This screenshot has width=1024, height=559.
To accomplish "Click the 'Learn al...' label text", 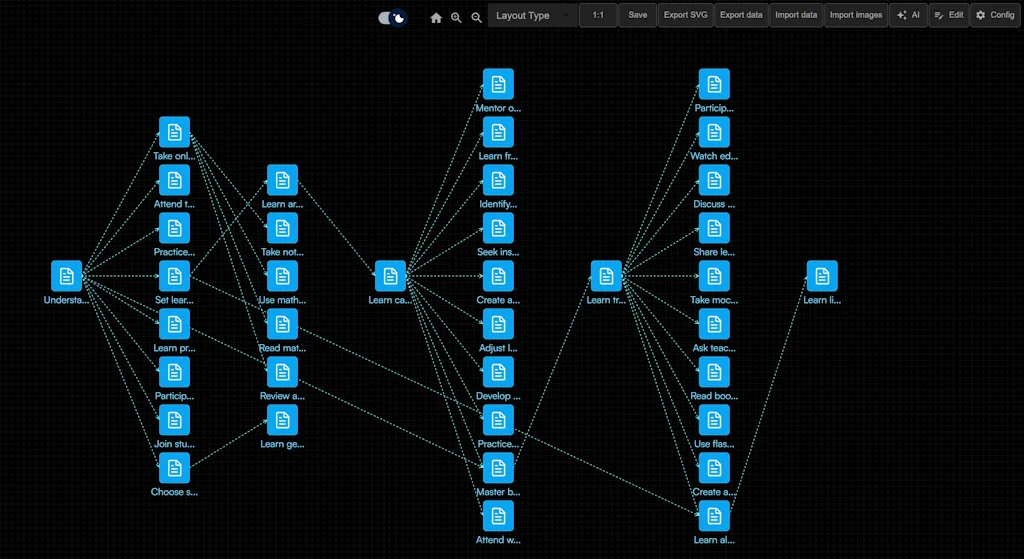I will (x=714, y=540).
